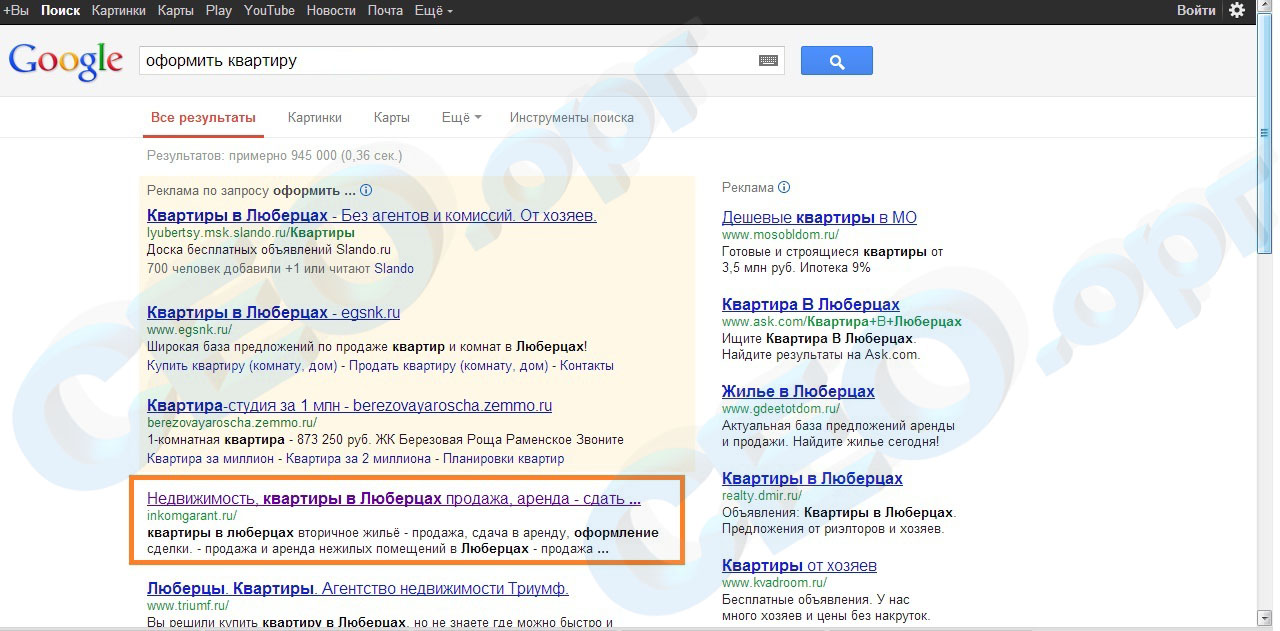Open 'Люберцы. Квартиры. Агентство недвижимости Триумф' result
The width and height of the screenshot is (1280, 631).
coord(358,588)
